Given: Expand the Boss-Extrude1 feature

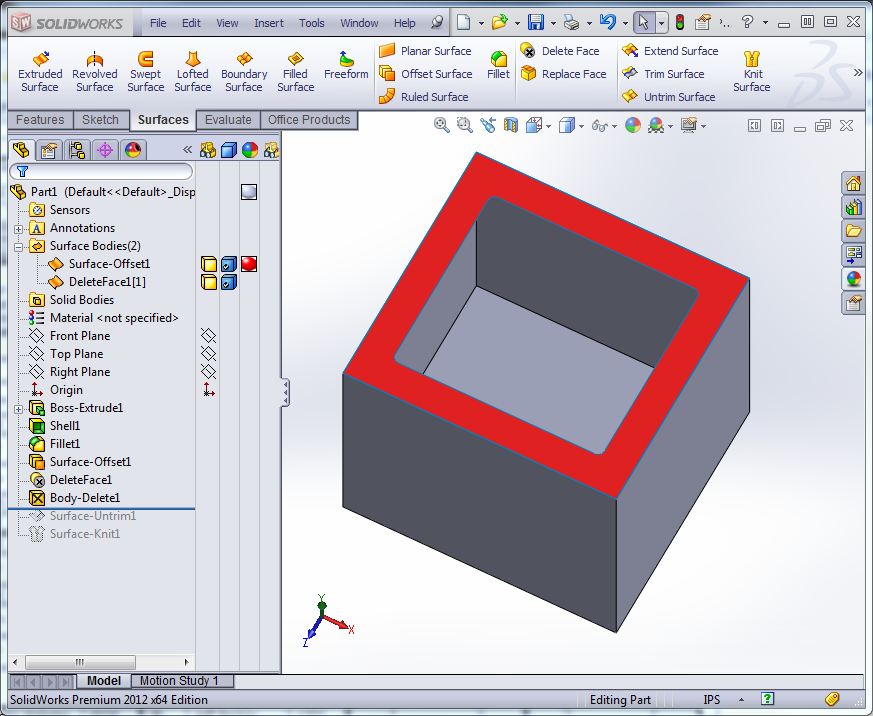Looking at the screenshot, I should pyautogui.click(x=18, y=408).
